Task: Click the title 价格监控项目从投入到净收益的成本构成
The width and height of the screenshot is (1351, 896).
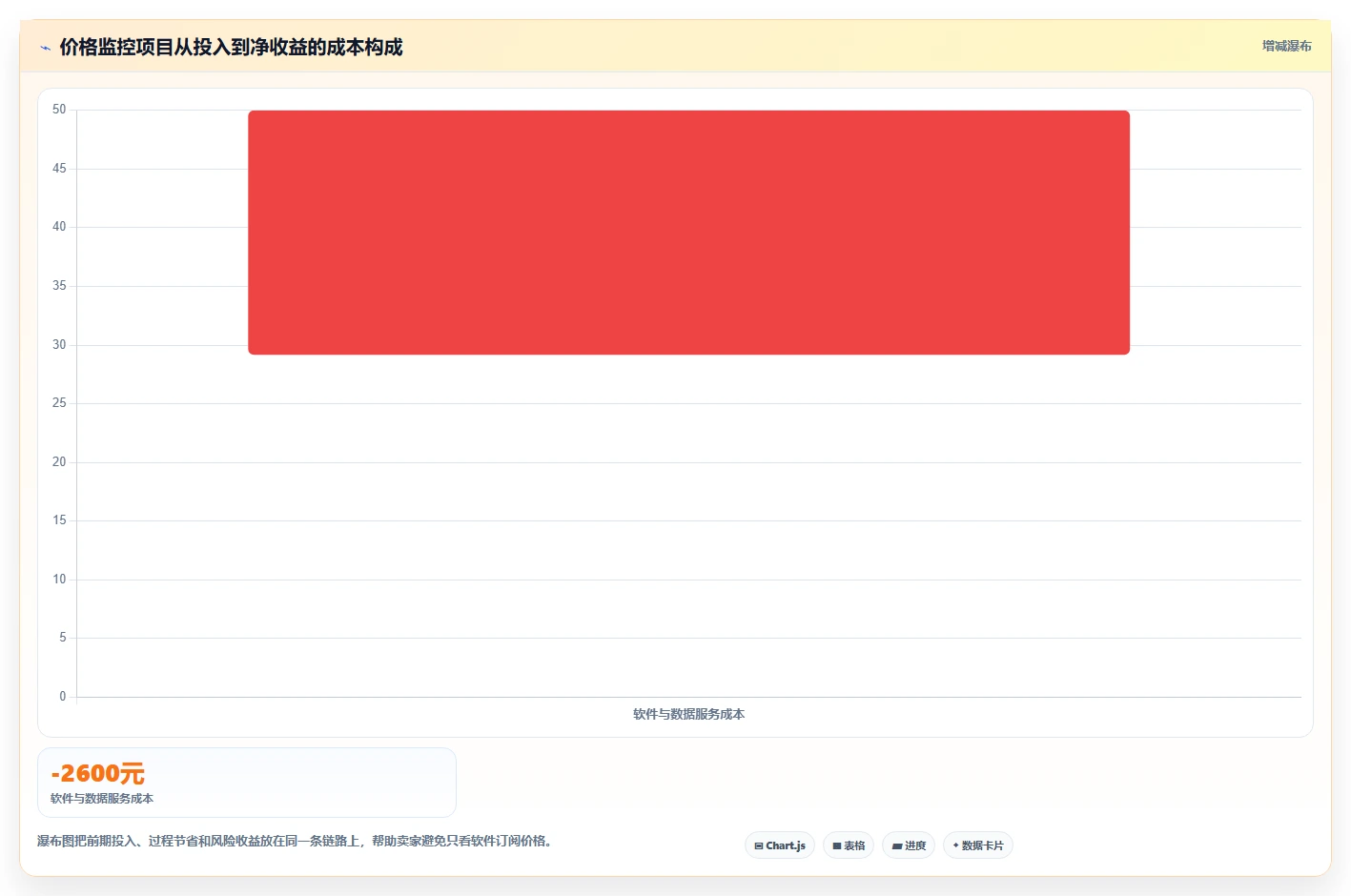Action: click(x=231, y=47)
